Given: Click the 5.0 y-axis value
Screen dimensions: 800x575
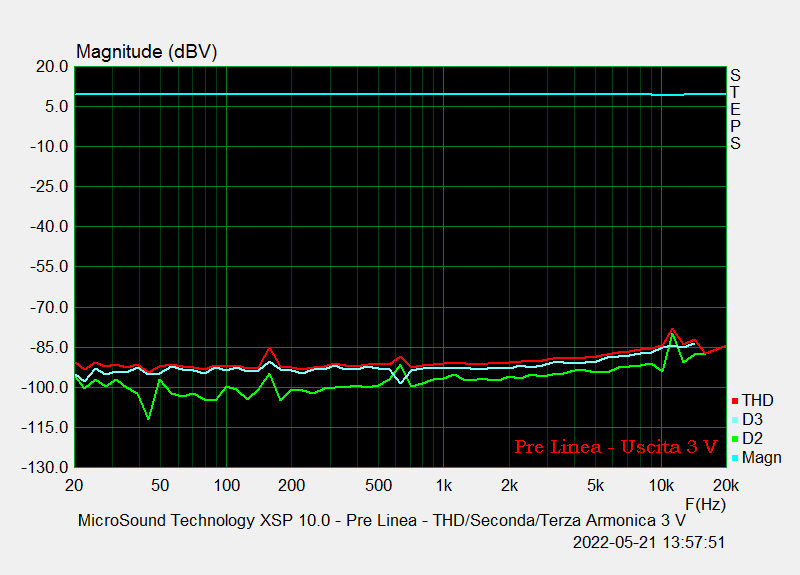Looking at the screenshot, I should tap(56, 107).
